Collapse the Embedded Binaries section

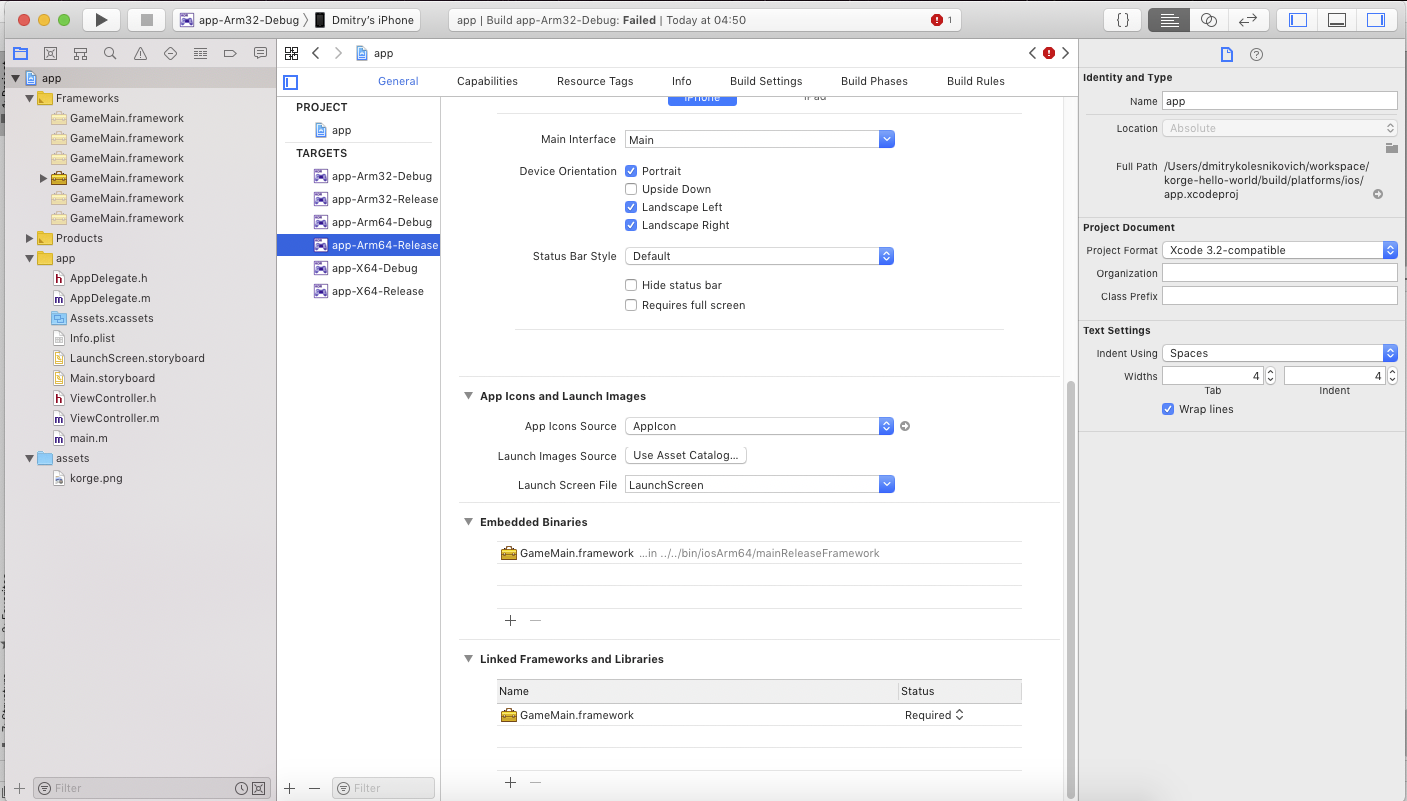468,522
